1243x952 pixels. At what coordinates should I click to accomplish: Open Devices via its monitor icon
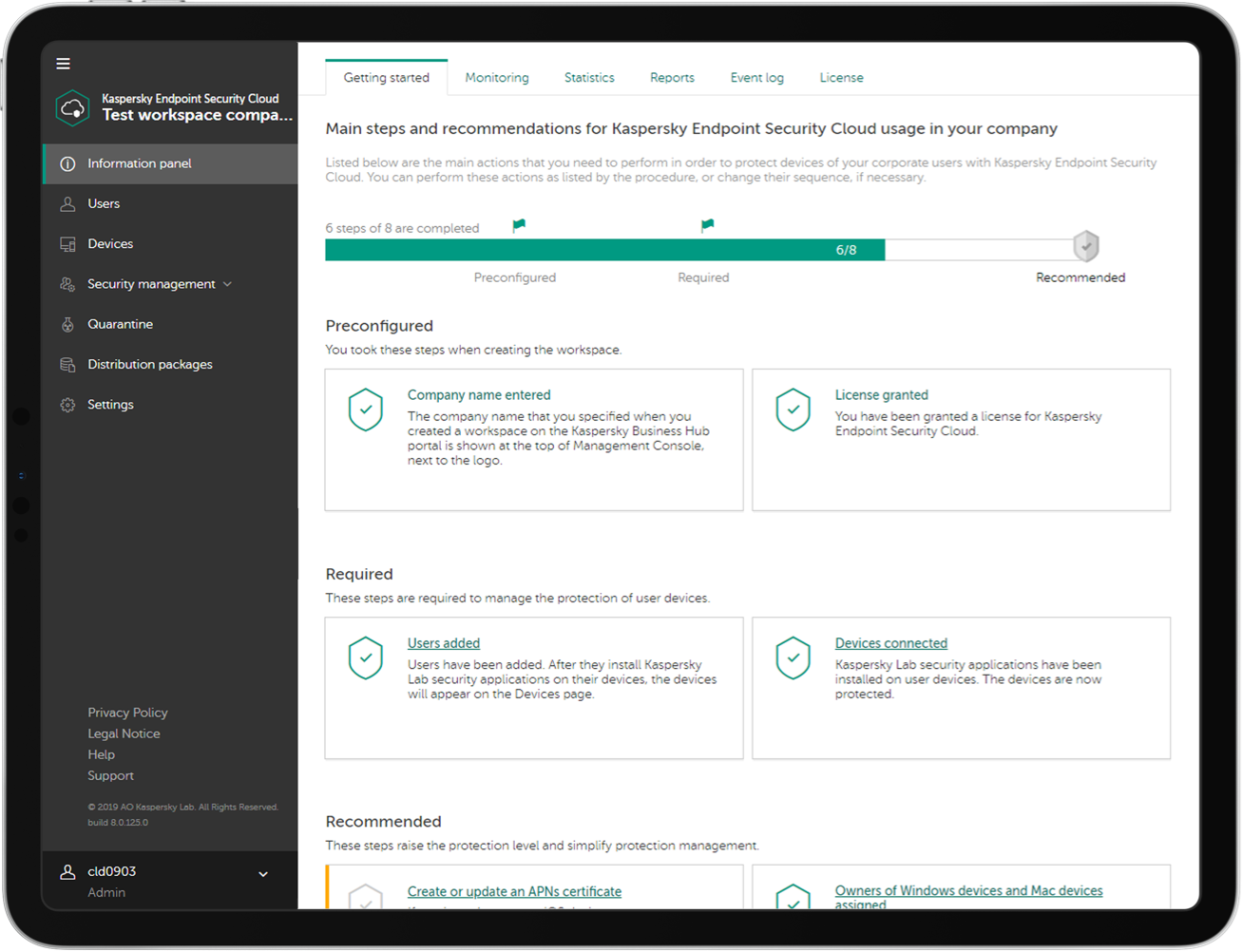67,244
